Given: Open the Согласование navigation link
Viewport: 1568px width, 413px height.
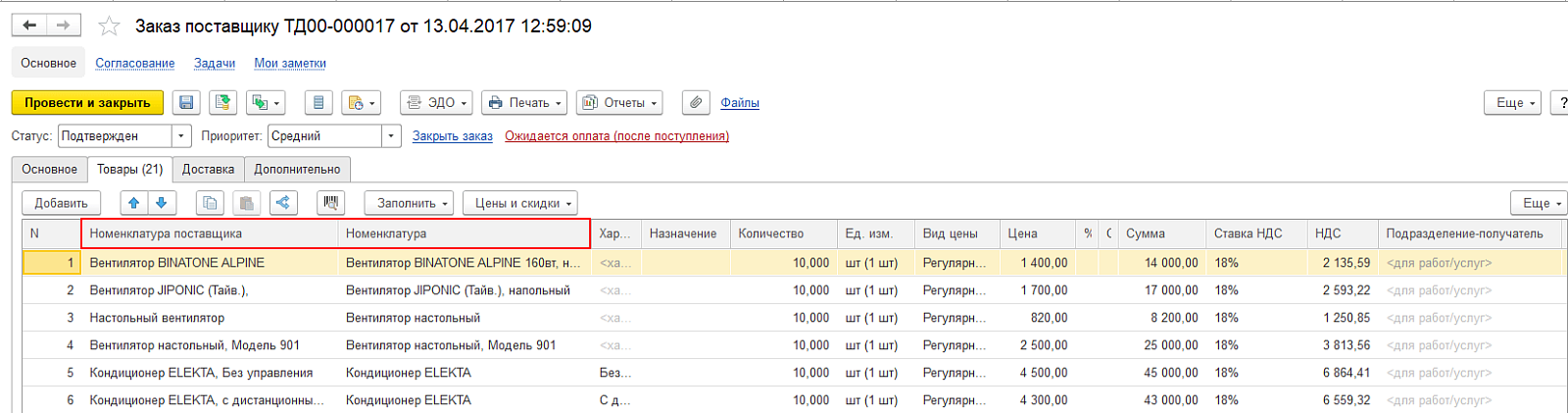Looking at the screenshot, I should (x=135, y=63).
